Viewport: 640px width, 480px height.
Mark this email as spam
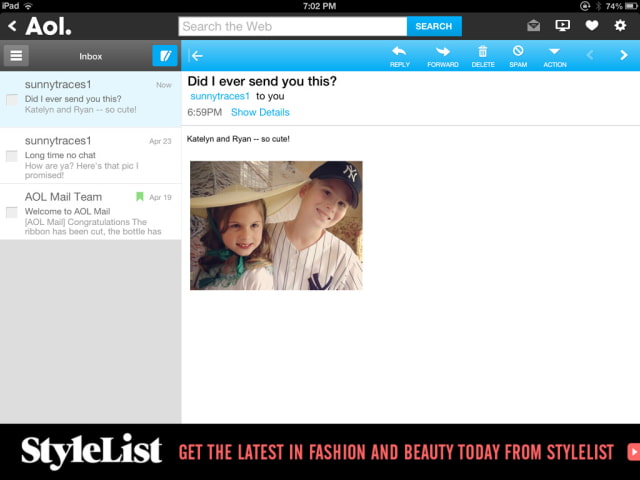click(x=518, y=56)
